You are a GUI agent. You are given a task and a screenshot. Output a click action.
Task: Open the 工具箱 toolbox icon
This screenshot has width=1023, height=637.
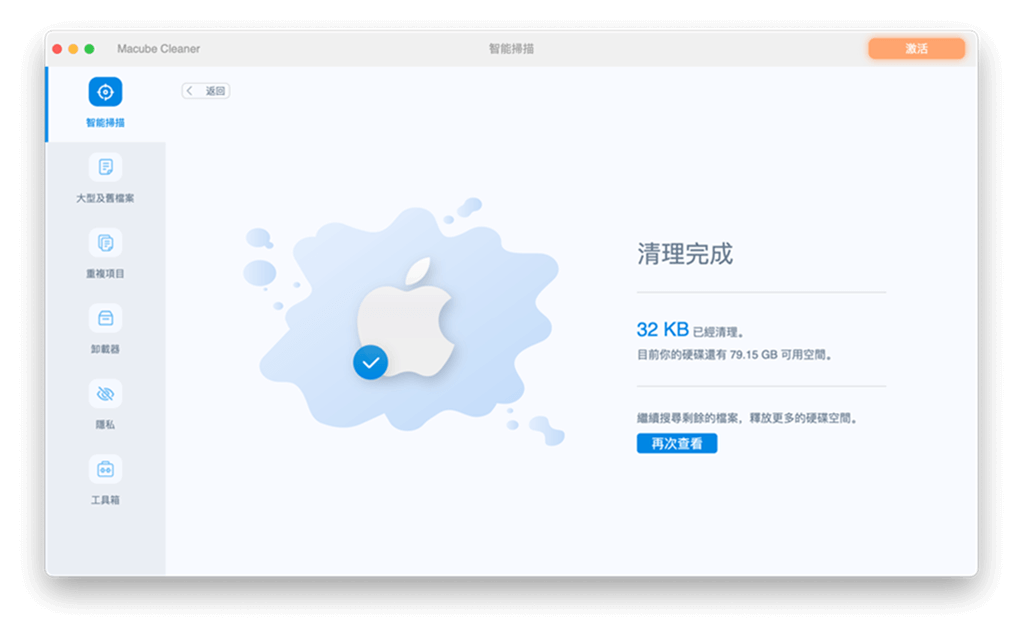click(105, 469)
